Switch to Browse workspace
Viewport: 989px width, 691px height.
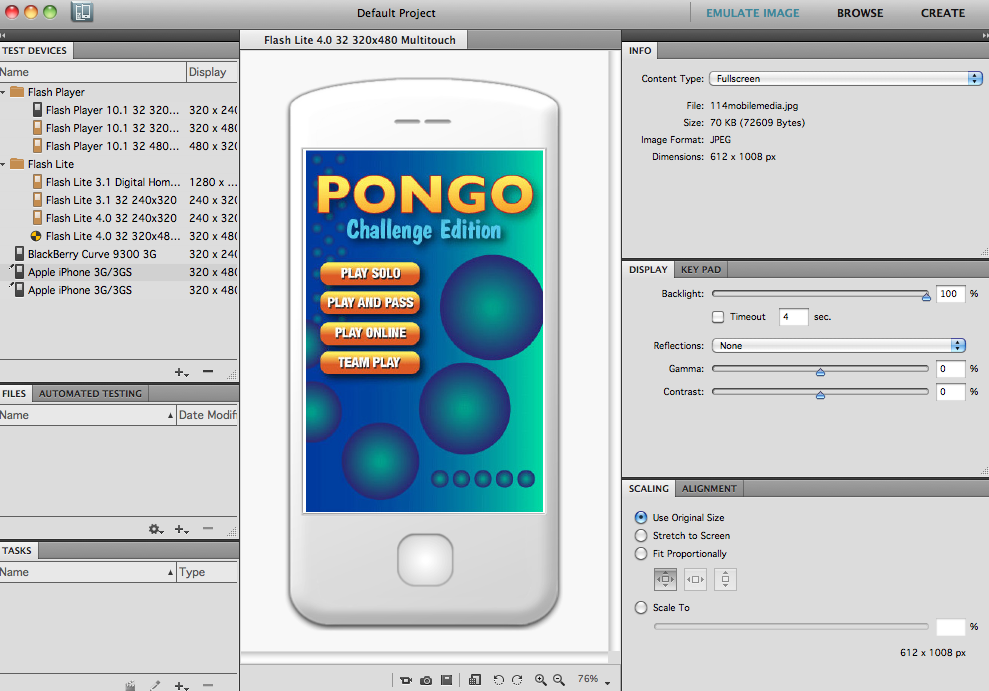coord(860,13)
